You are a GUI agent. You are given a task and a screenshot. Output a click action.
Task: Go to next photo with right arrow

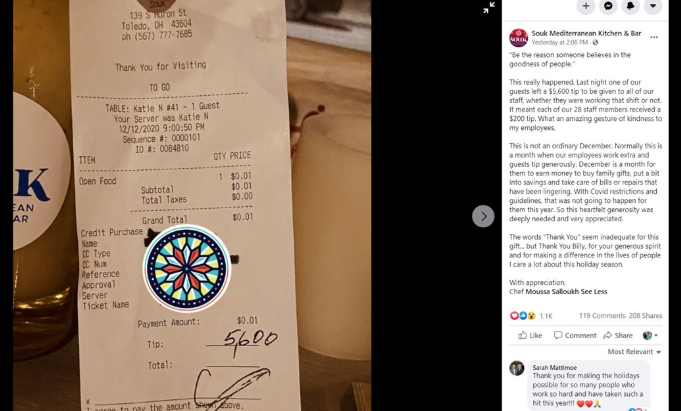click(483, 216)
